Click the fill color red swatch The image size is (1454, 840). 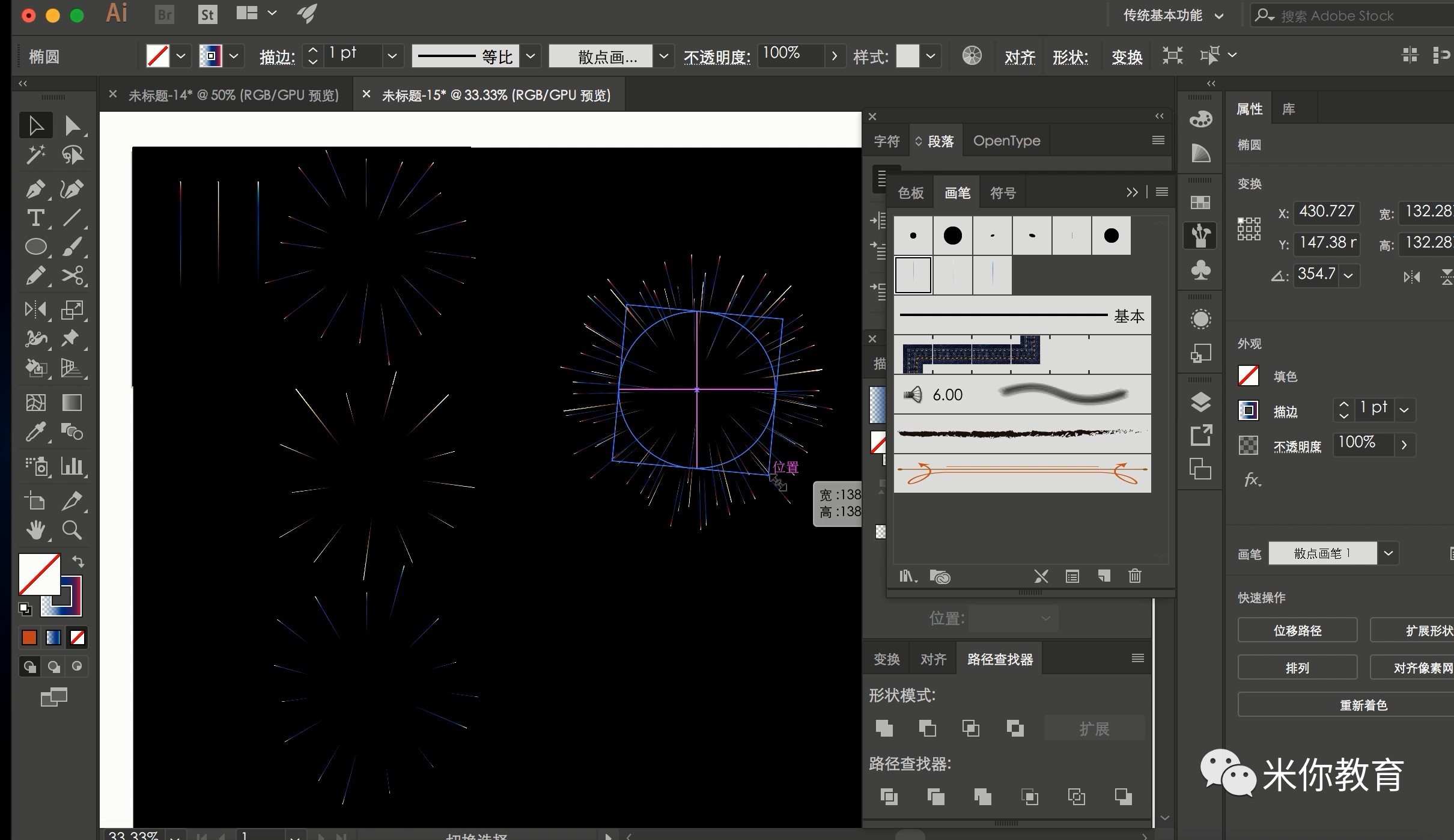click(27, 637)
